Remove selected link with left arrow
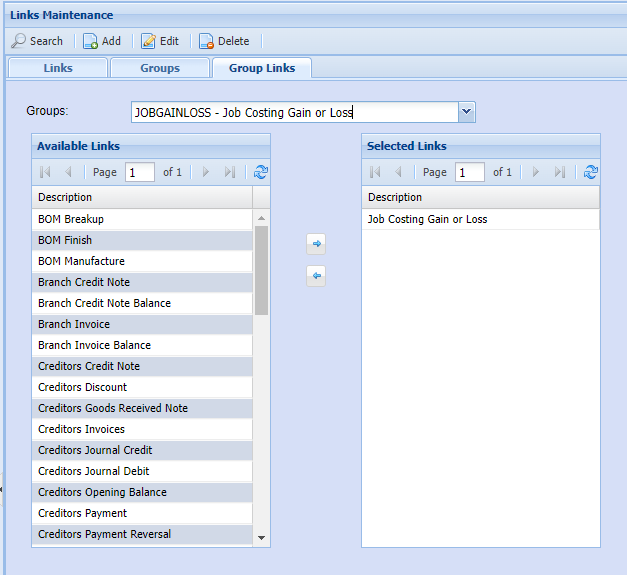 point(316,276)
